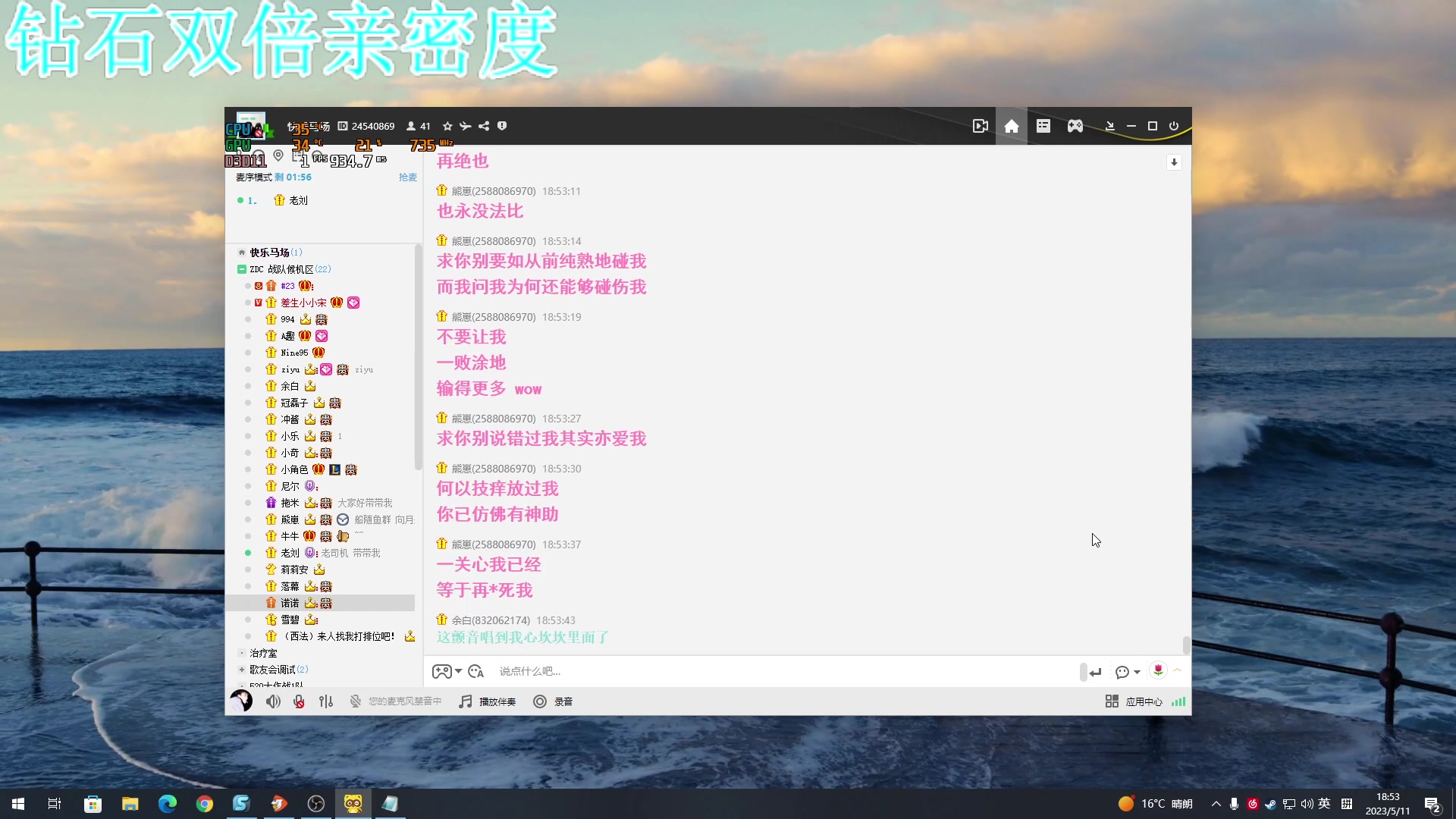Select user ziyu in the channel list
Screen dimensions: 1456x819
(x=290, y=369)
